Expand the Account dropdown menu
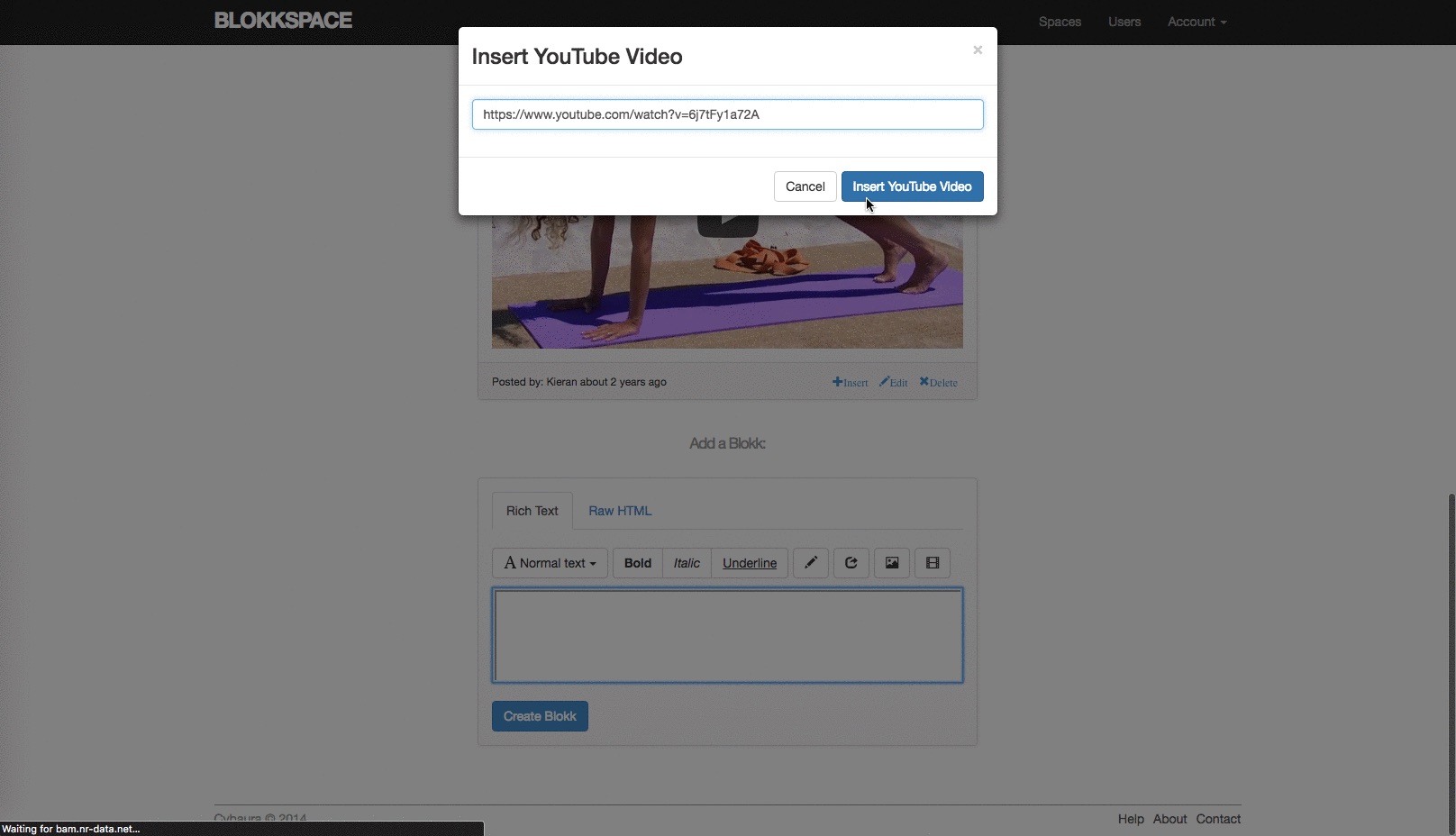 click(x=1197, y=22)
